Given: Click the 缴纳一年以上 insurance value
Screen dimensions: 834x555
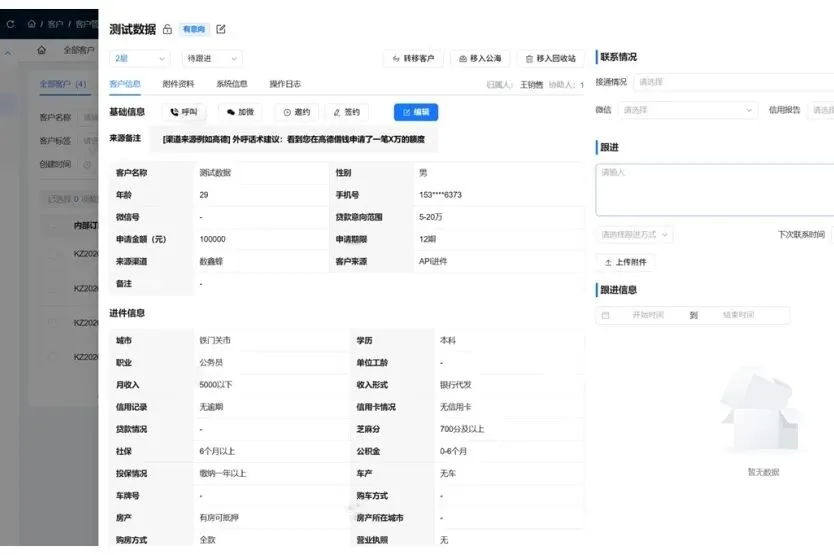Looking at the screenshot, I should pos(223,474).
